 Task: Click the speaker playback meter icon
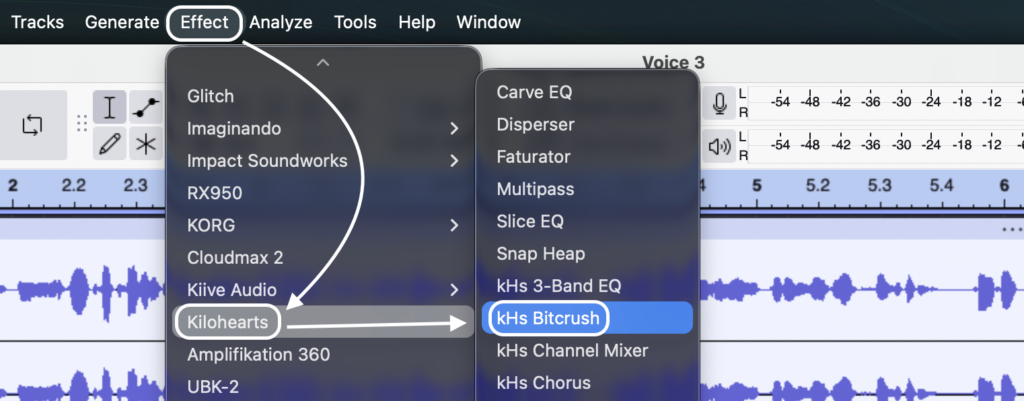tap(719, 146)
